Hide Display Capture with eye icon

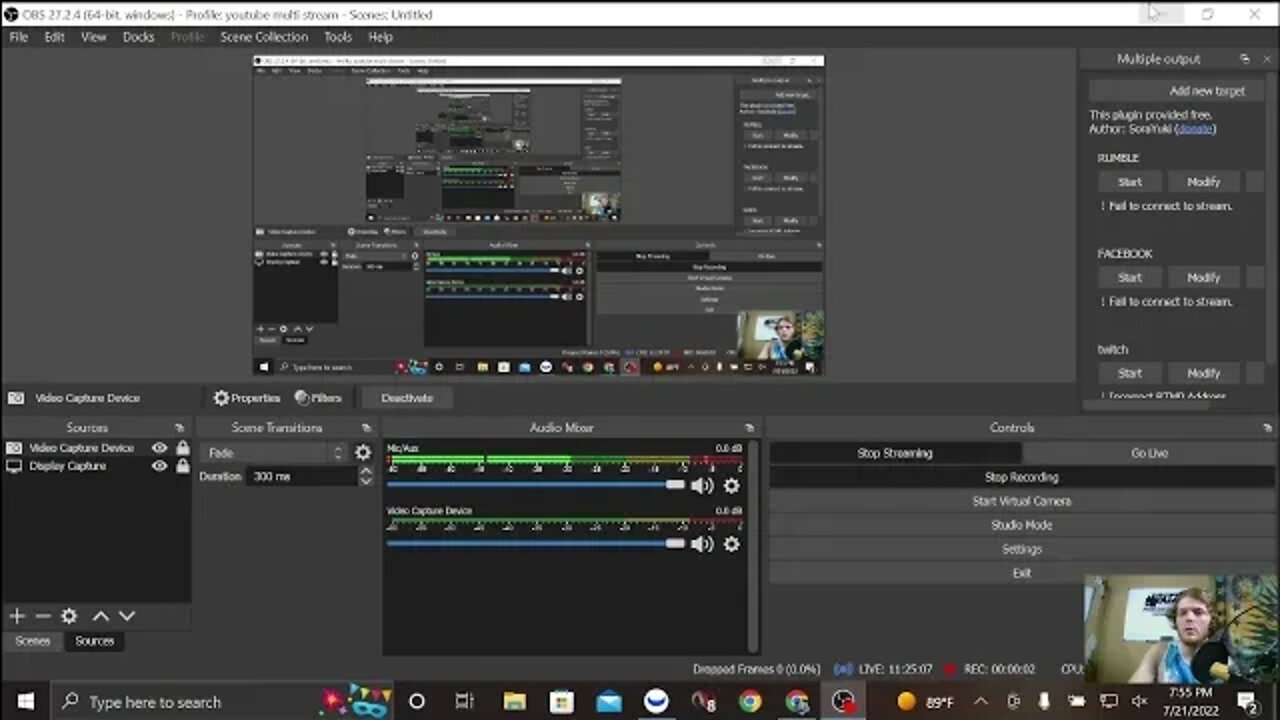[x=159, y=466]
